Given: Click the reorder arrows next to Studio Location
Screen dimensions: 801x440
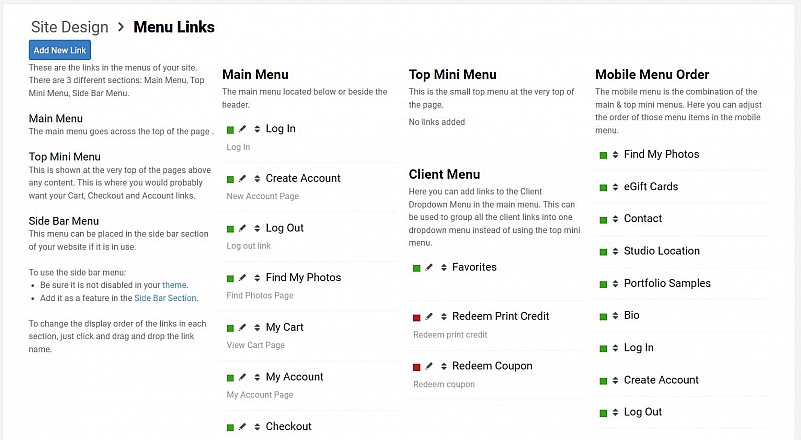Looking at the screenshot, I should tap(615, 251).
